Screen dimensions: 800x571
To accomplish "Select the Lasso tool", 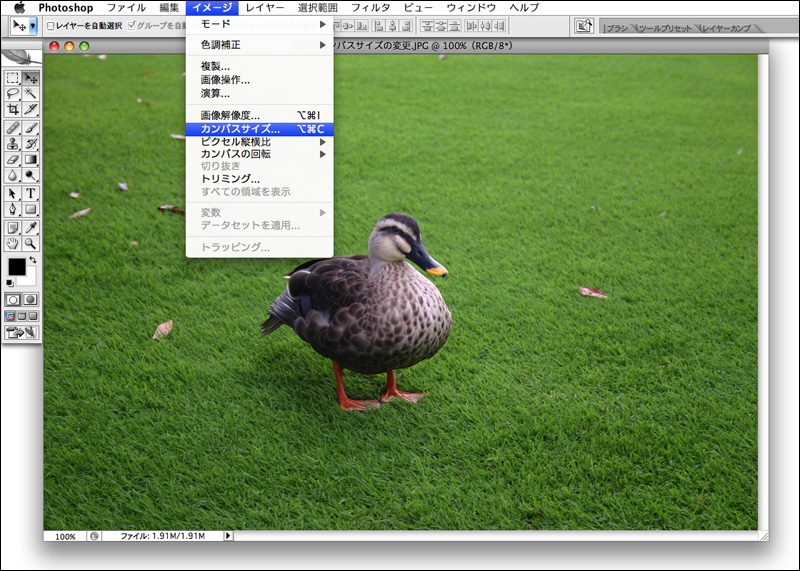I will (x=13, y=93).
